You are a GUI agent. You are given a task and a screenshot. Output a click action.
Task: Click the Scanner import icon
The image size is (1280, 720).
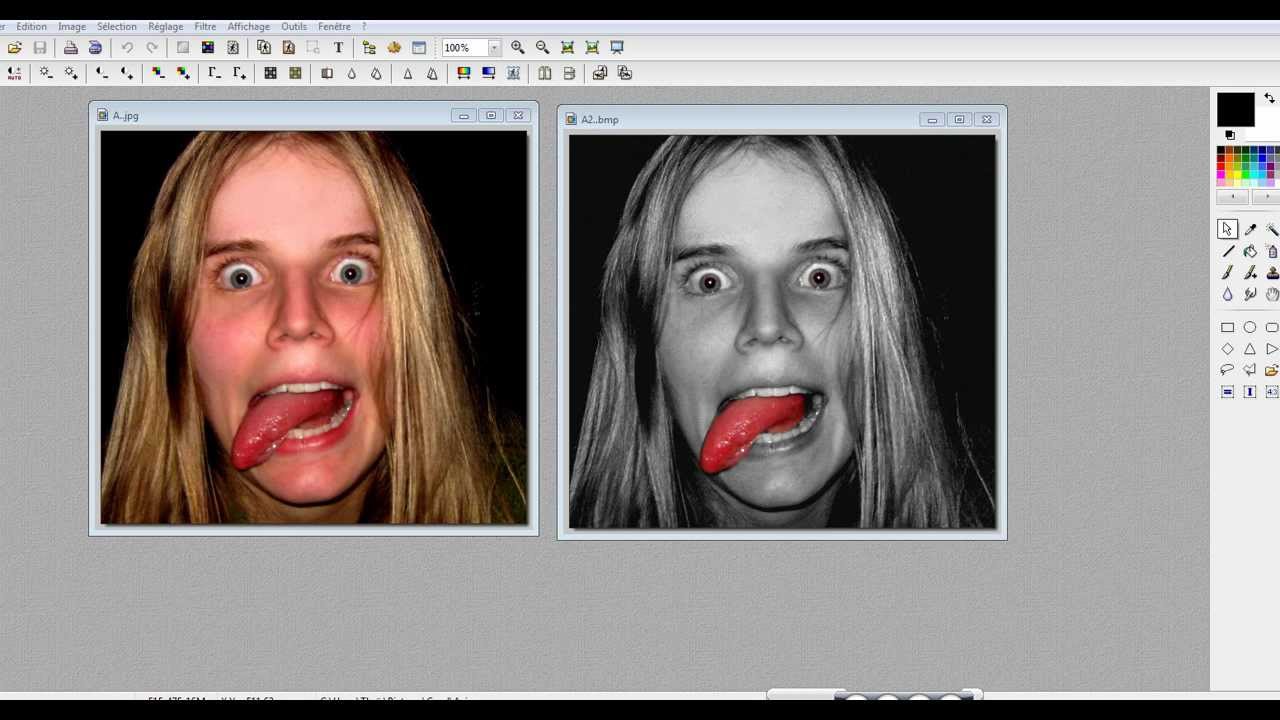click(x=95, y=47)
